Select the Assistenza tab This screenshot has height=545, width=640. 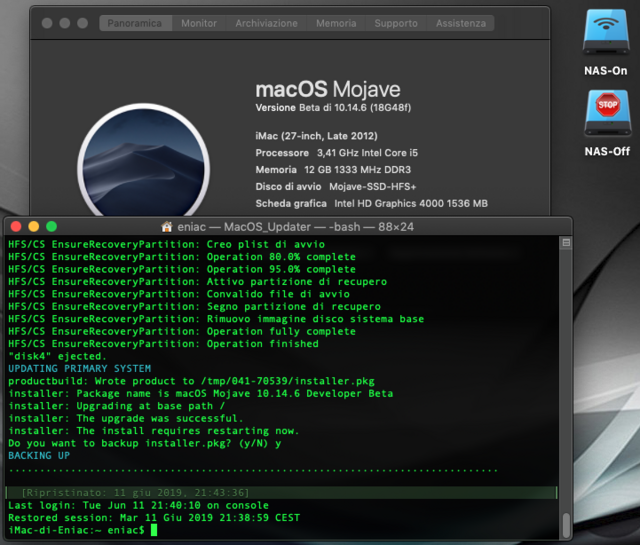[461, 23]
